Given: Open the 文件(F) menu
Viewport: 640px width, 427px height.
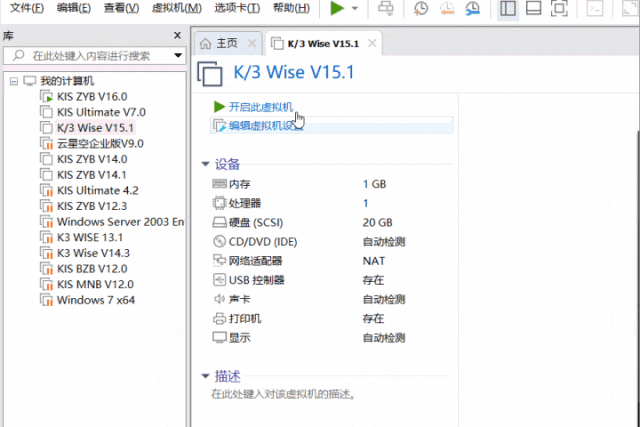Looking at the screenshot, I should coord(27,8).
